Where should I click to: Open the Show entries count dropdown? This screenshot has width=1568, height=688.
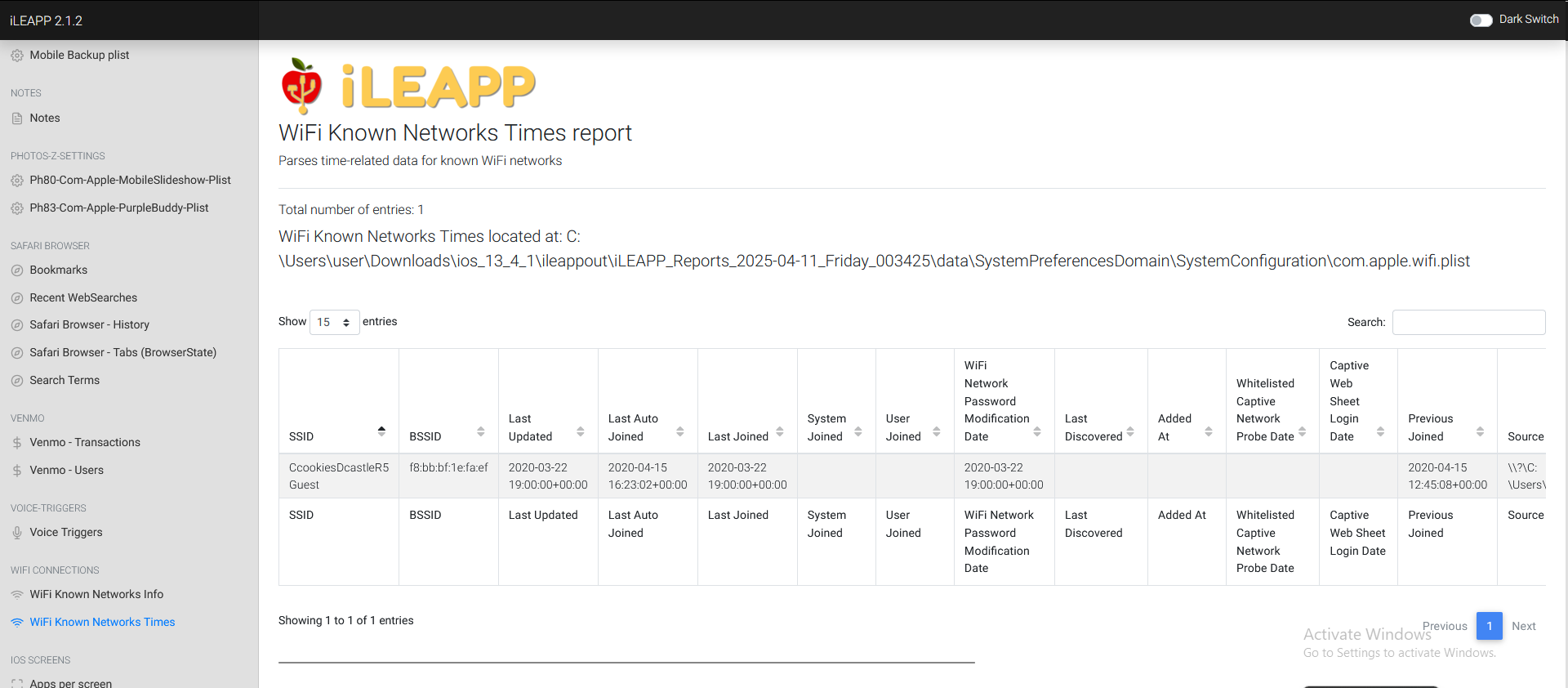click(334, 322)
